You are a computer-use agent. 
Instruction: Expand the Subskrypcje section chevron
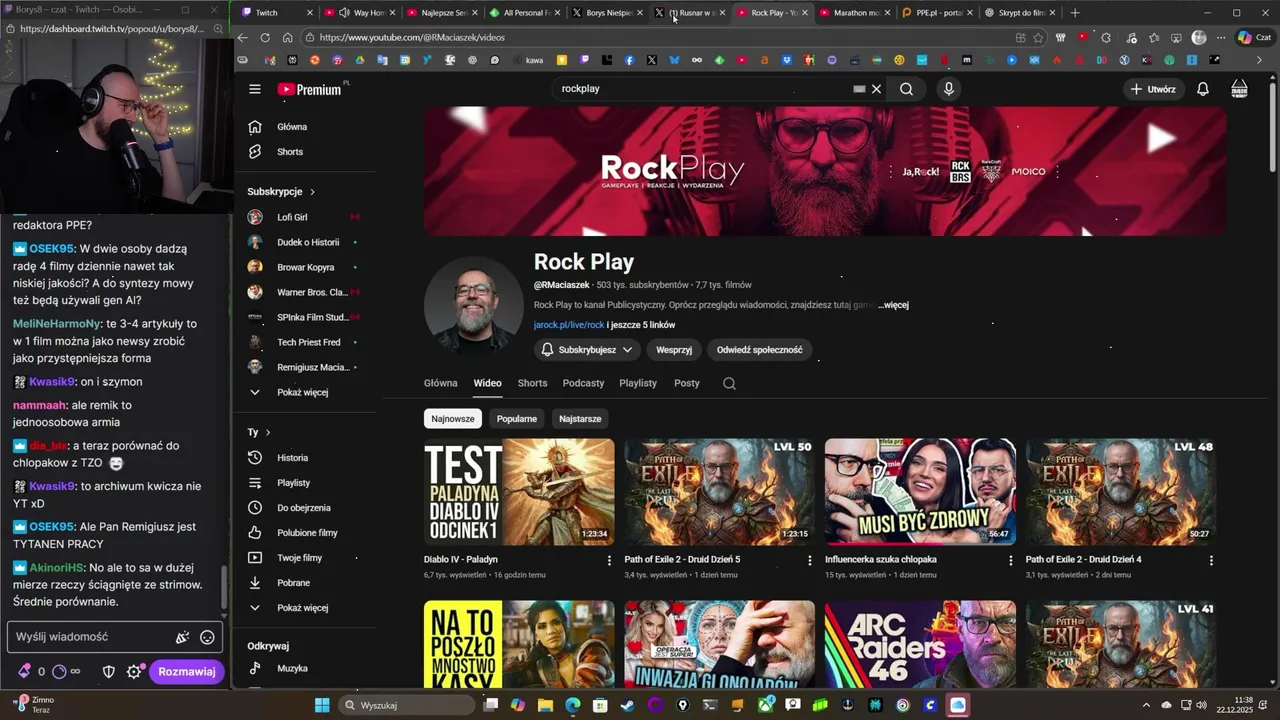click(312, 192)
